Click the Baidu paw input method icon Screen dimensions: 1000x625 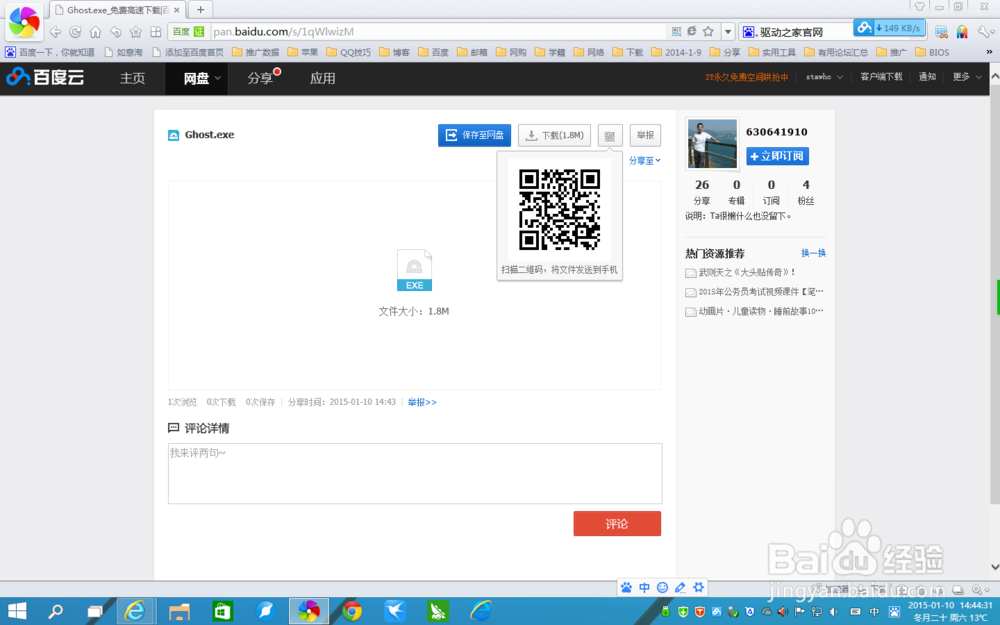click(x=627, y=587)
